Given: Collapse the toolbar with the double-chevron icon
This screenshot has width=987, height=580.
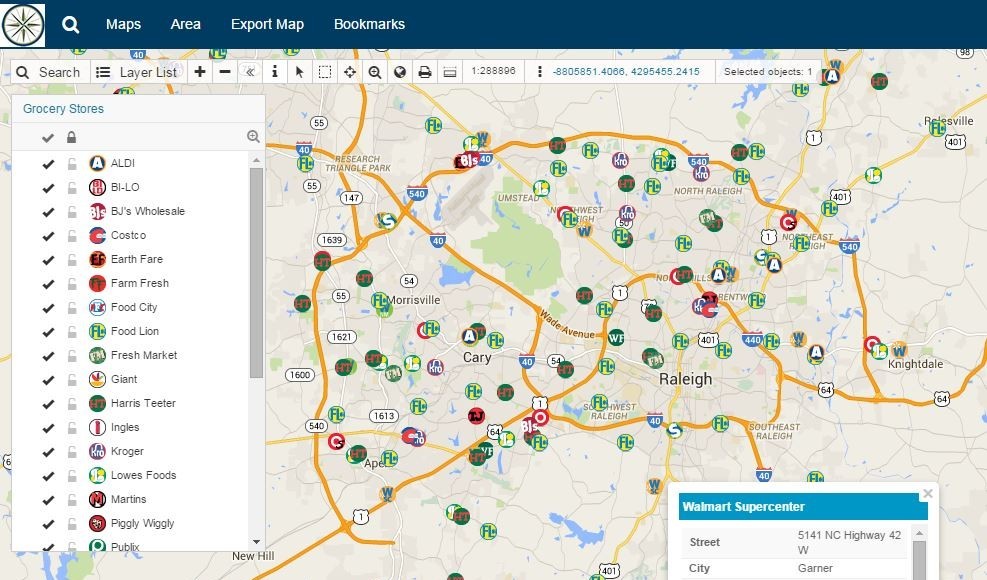Looking at the screenshot, I should 250,72.
